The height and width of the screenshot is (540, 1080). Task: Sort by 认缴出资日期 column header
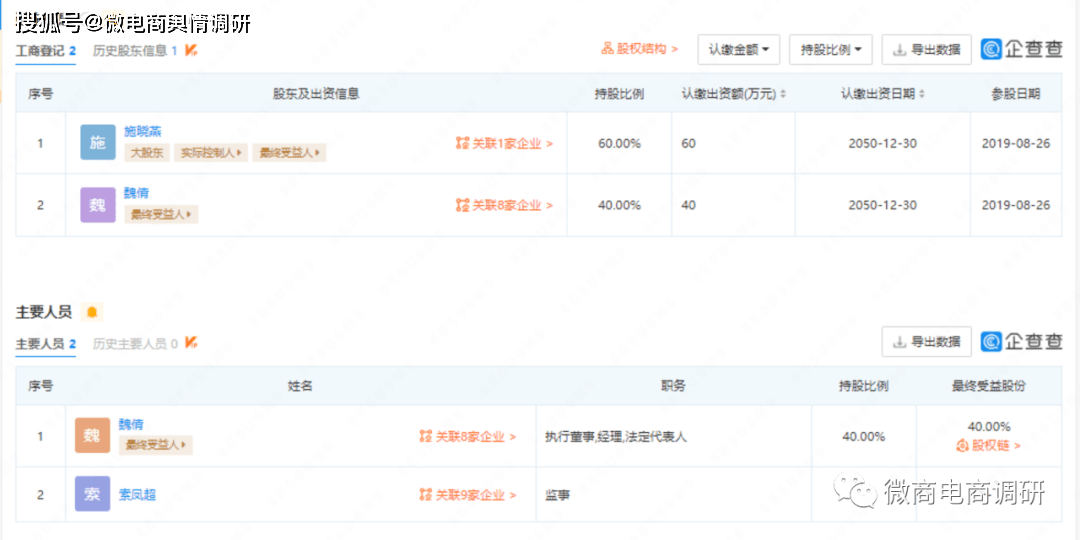pyautogui.click(x=882, y=94)
